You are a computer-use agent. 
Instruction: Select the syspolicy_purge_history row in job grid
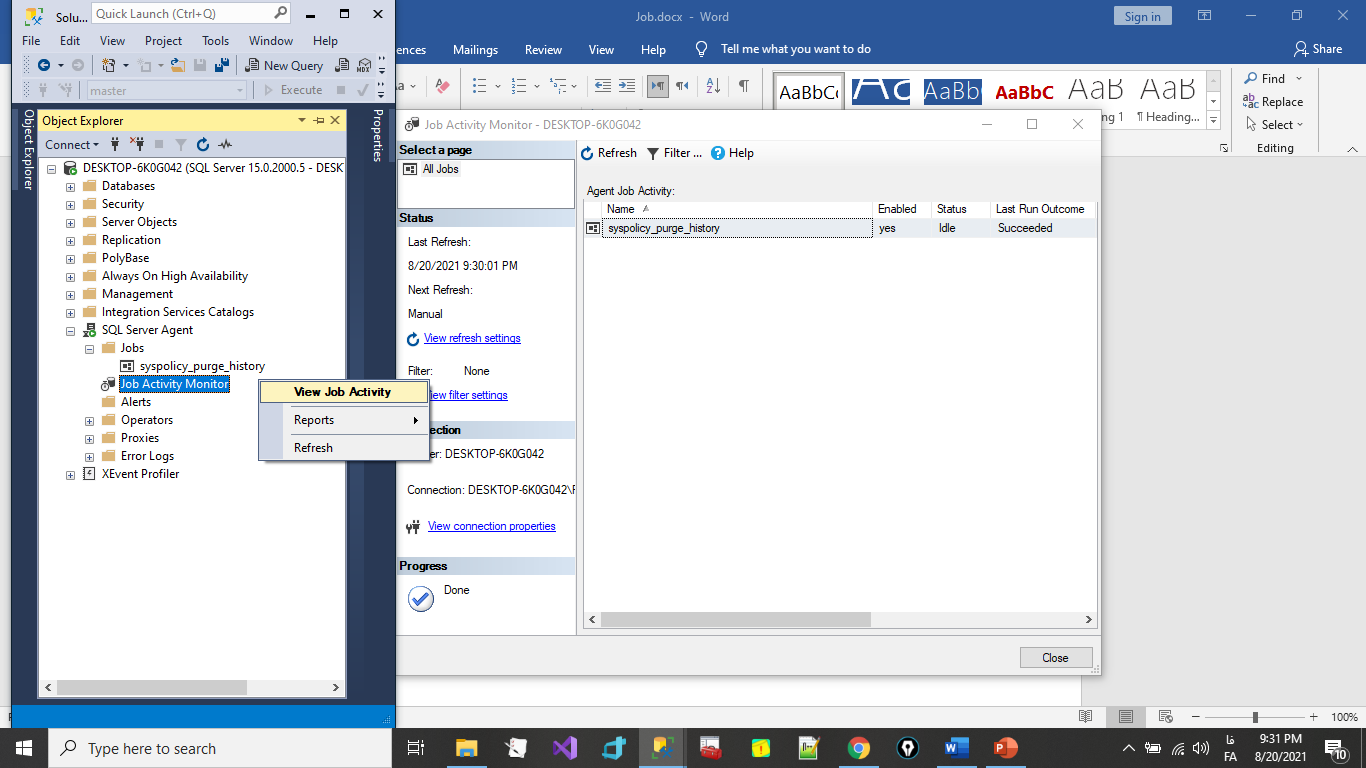pos(840,228)
